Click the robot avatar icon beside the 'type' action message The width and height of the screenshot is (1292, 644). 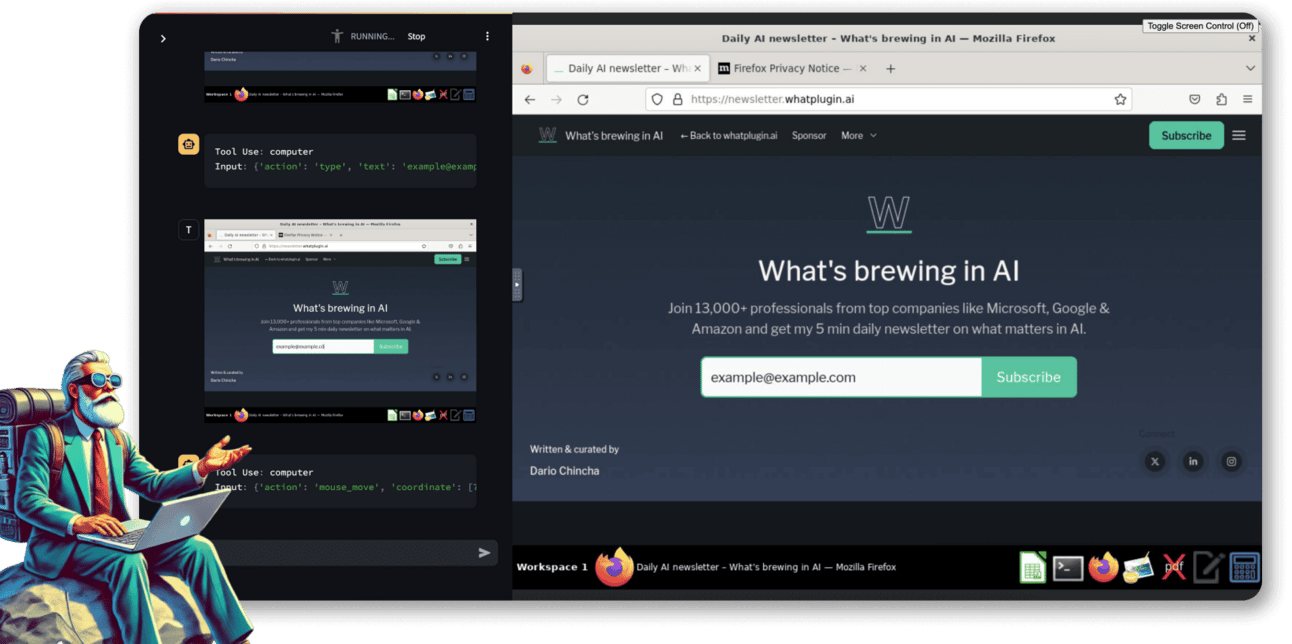coord(189,144)
